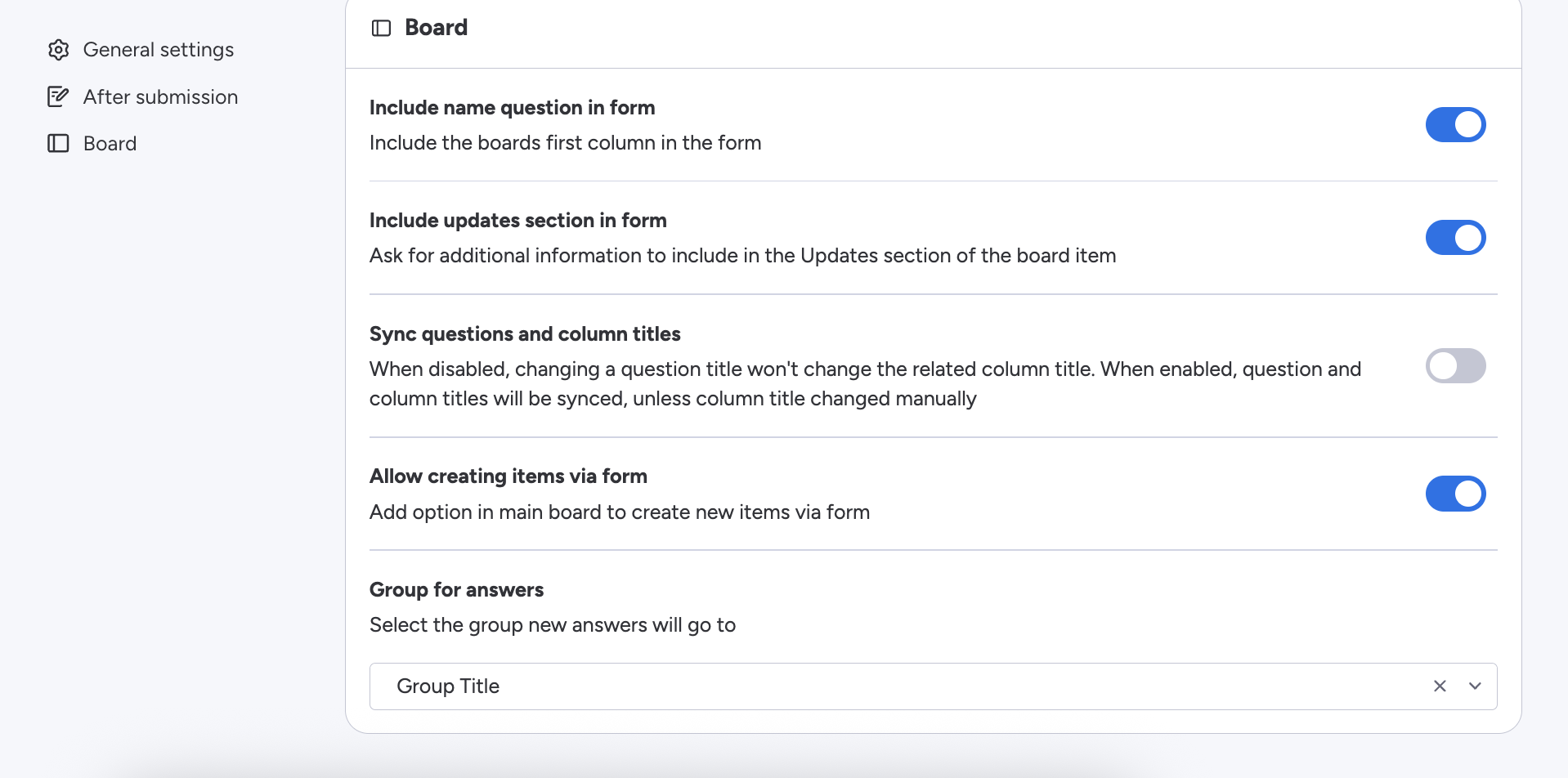1568x778 pixels.
Task: Click the General settings gear icon
Action: point(58,50)
